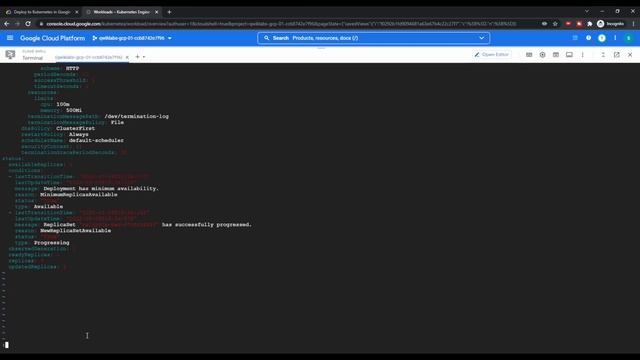
Task: Close the Cloud Shell panel
Action: 630,54
